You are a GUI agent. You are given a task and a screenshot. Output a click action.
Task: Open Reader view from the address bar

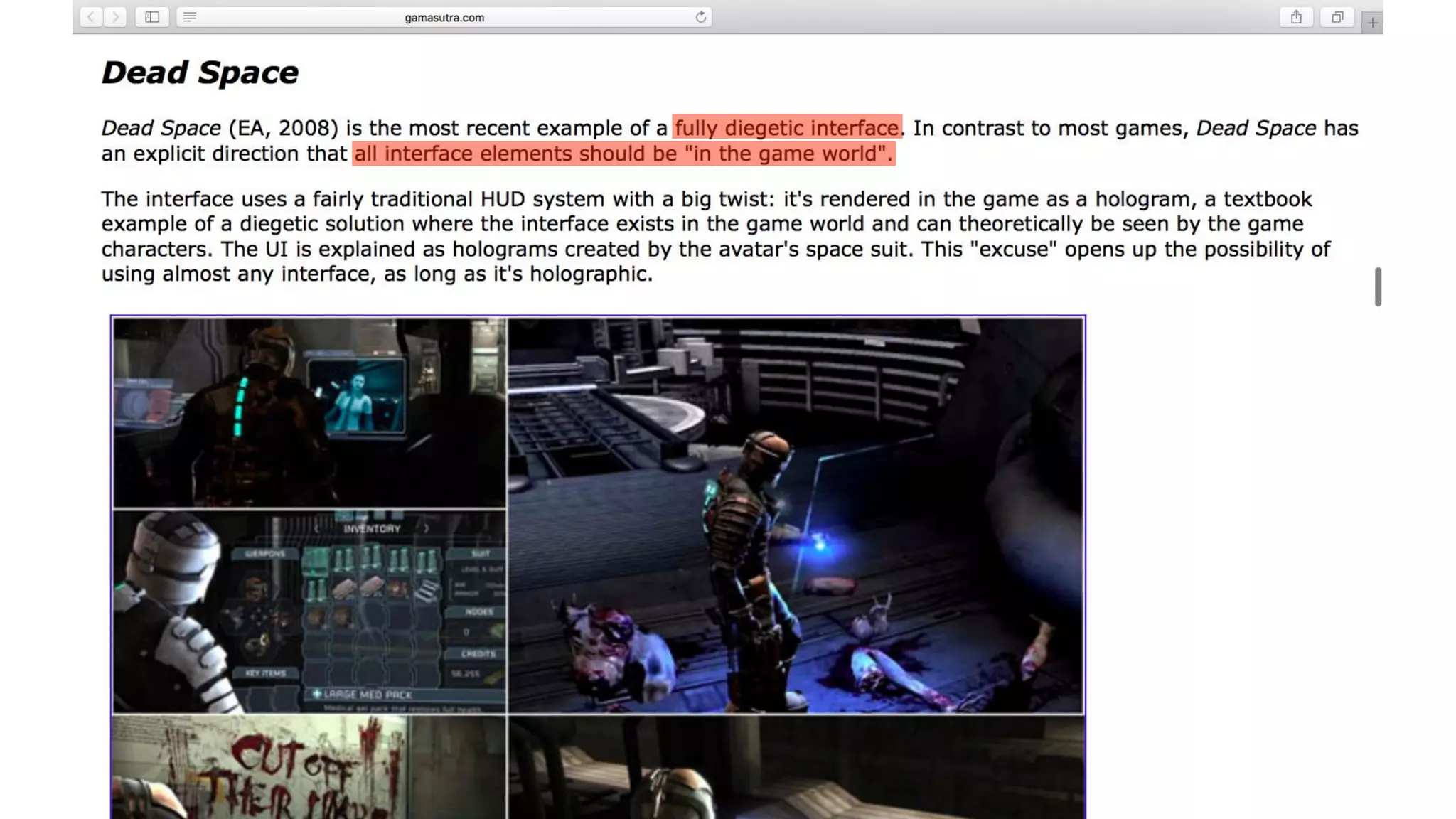[189, 17]
